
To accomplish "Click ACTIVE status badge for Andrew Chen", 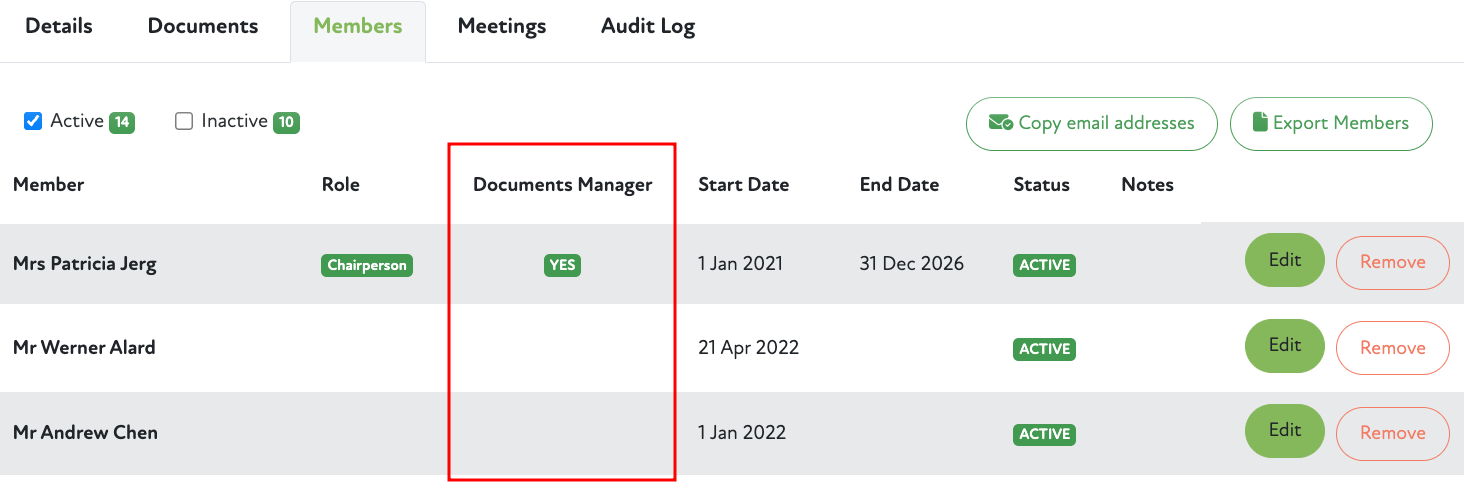I will pyautogui.click(x=1045, y=434).
